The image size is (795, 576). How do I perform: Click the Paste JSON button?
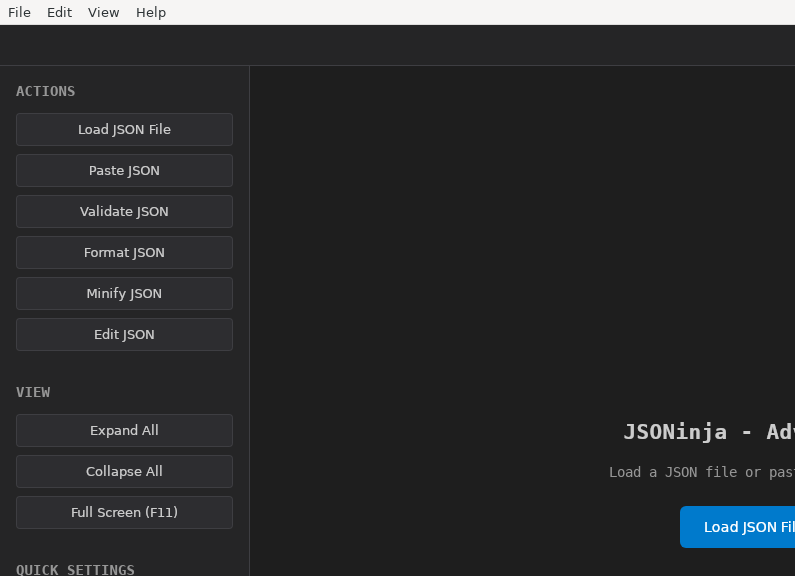coord(124,170)
